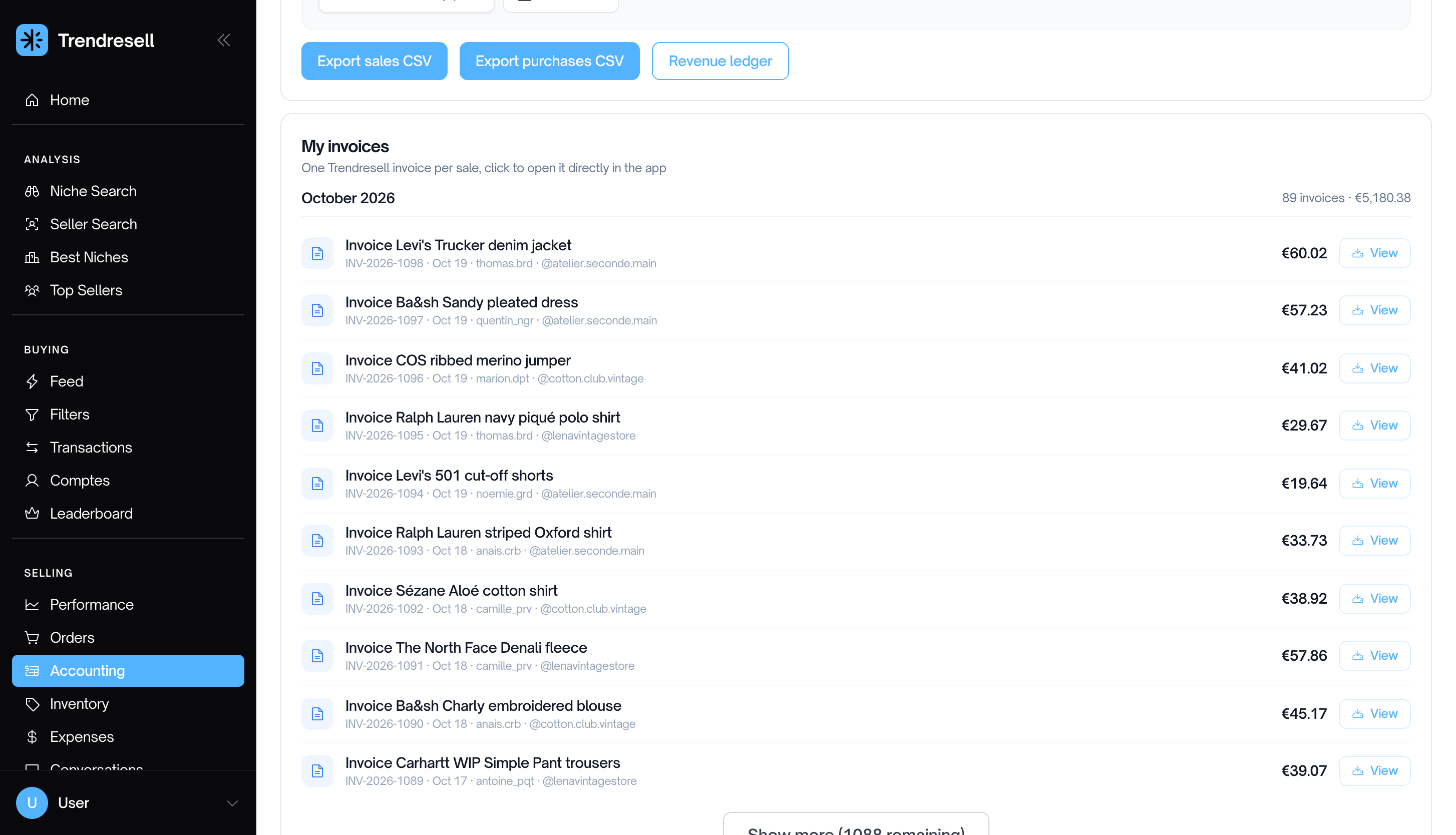The image size is (1456, 835).
Task: Open the Revenue ledger
Action: (720, 61)
